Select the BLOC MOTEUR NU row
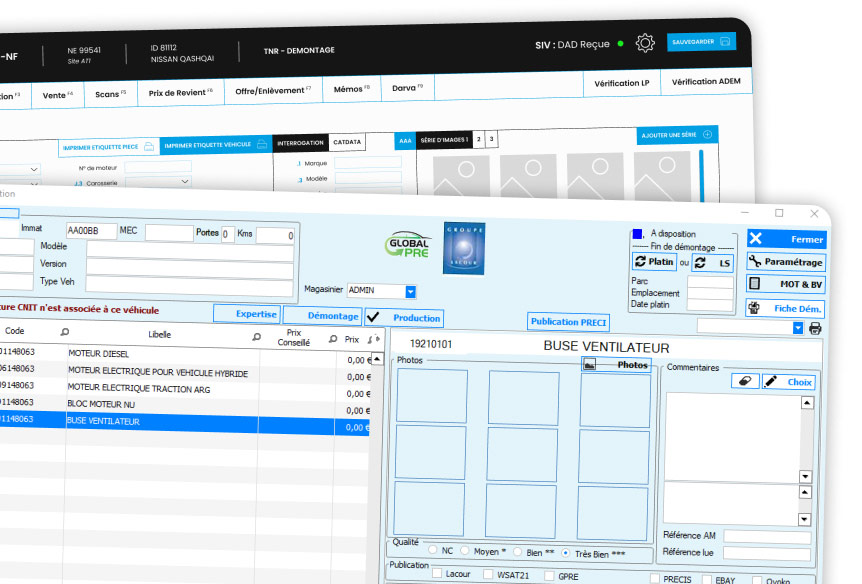The image size is (862, 584). coord(185,406)
